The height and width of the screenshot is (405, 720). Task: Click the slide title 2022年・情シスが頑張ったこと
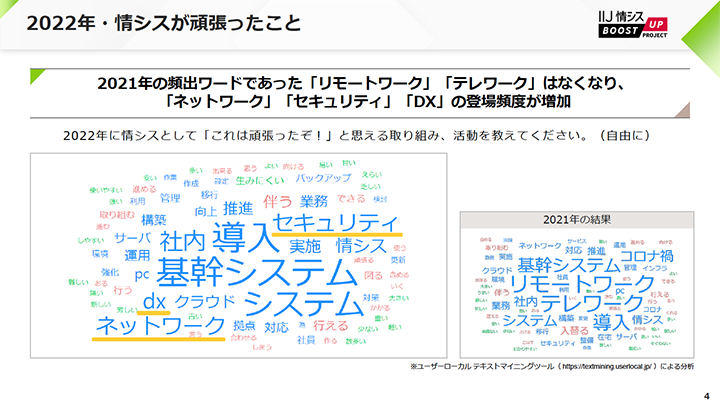click(163, 22)
